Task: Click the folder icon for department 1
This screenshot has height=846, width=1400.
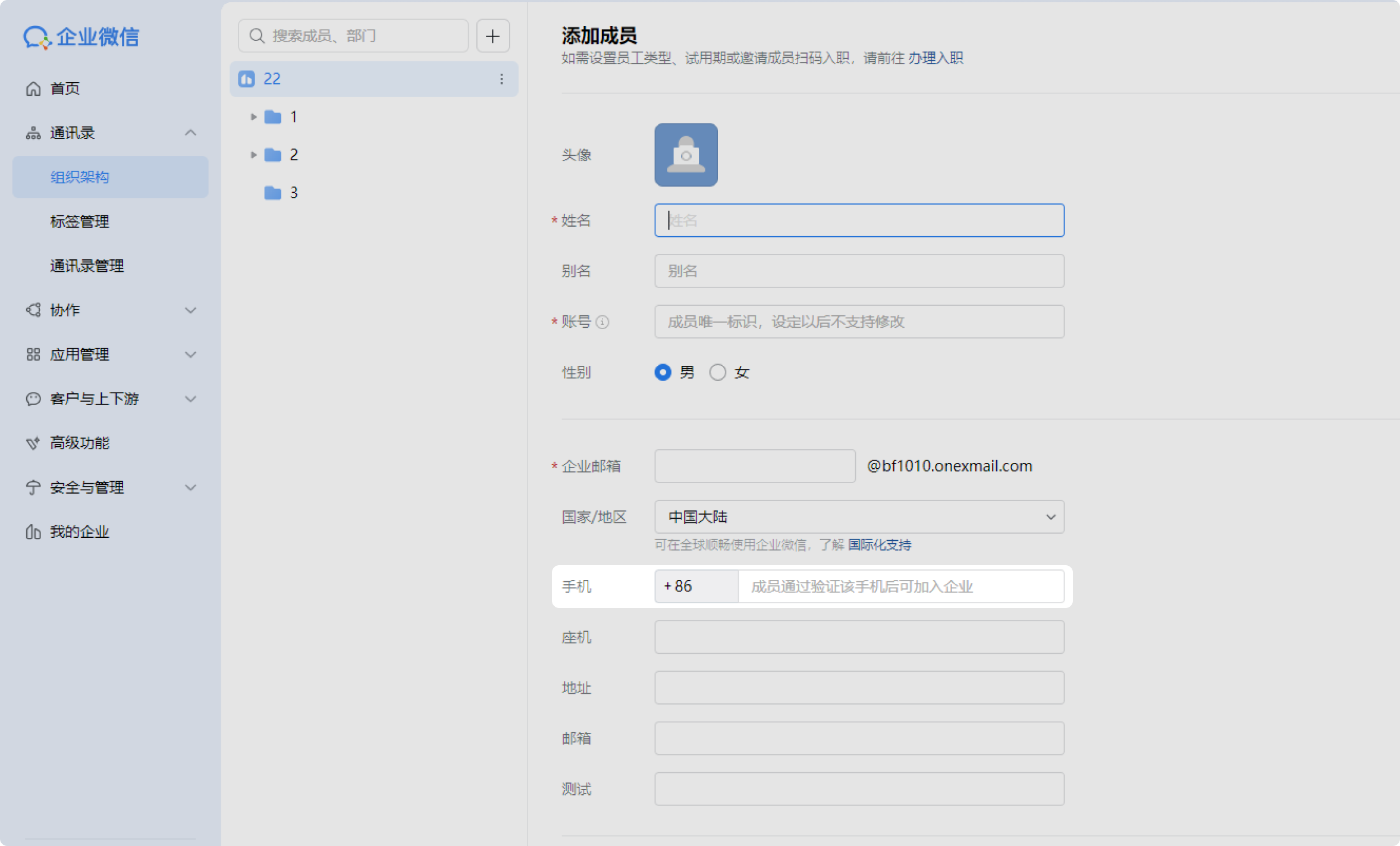Action: 273,117
